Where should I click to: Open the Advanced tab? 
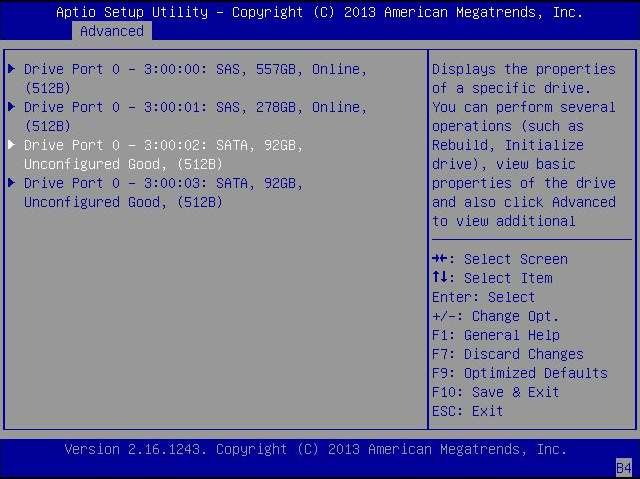pos(112,31)
